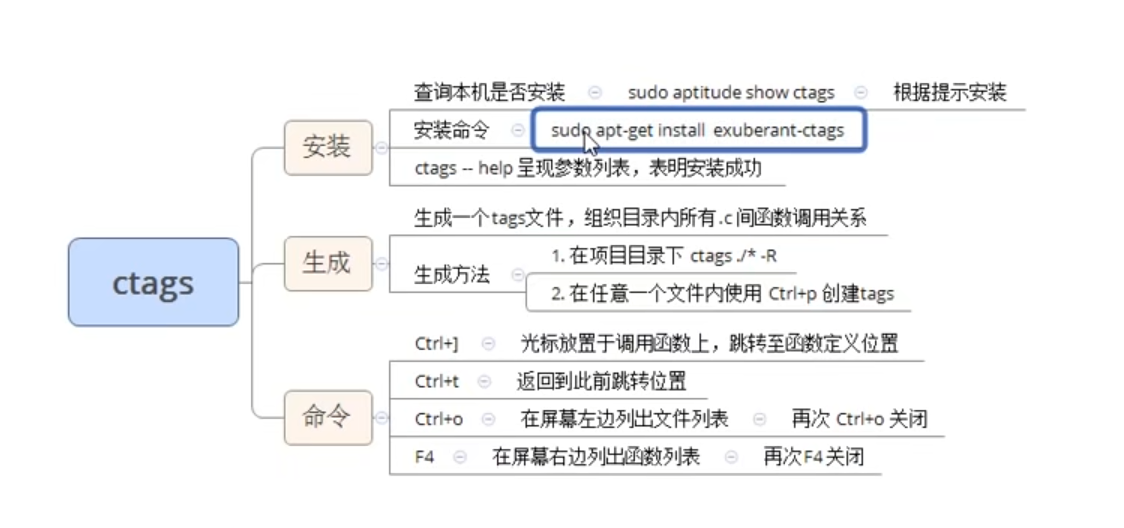
Task: Select the 在项目目录下 ctags ./* -R topic
Action: point(664,256)
